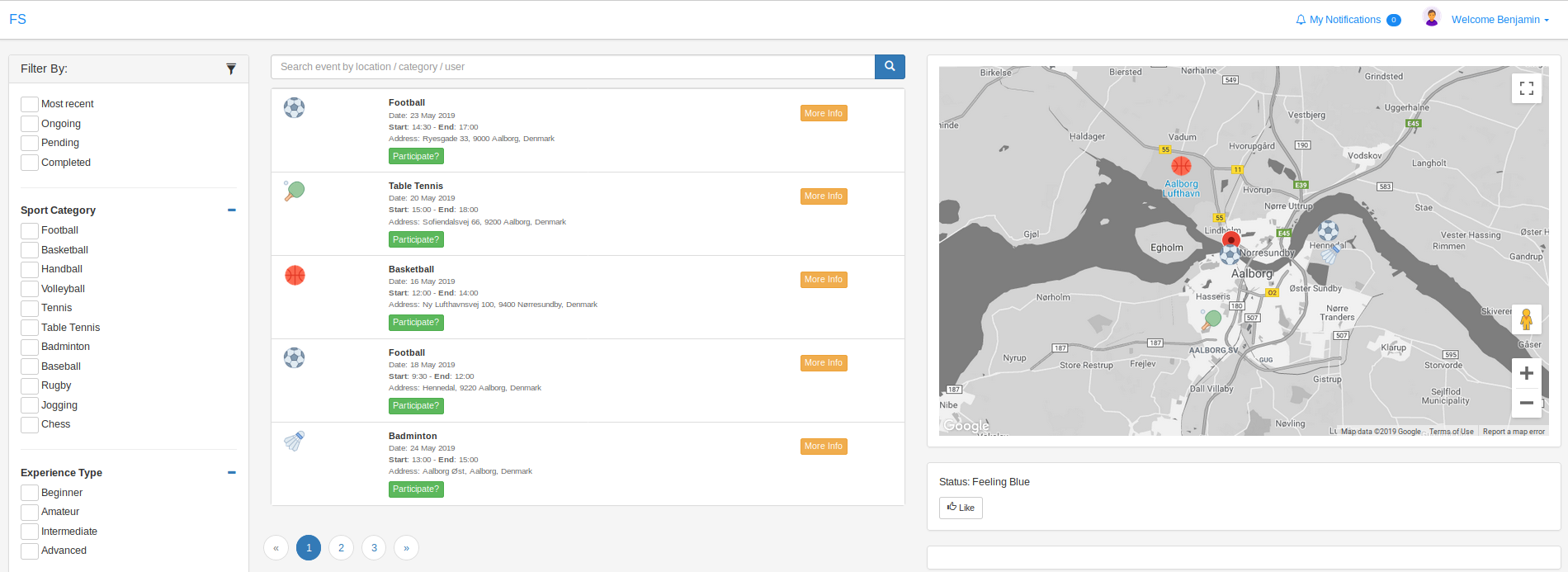Open map Terms of Use link
The width and height of the screenshot is (1568, 572).
point(1451,432)
